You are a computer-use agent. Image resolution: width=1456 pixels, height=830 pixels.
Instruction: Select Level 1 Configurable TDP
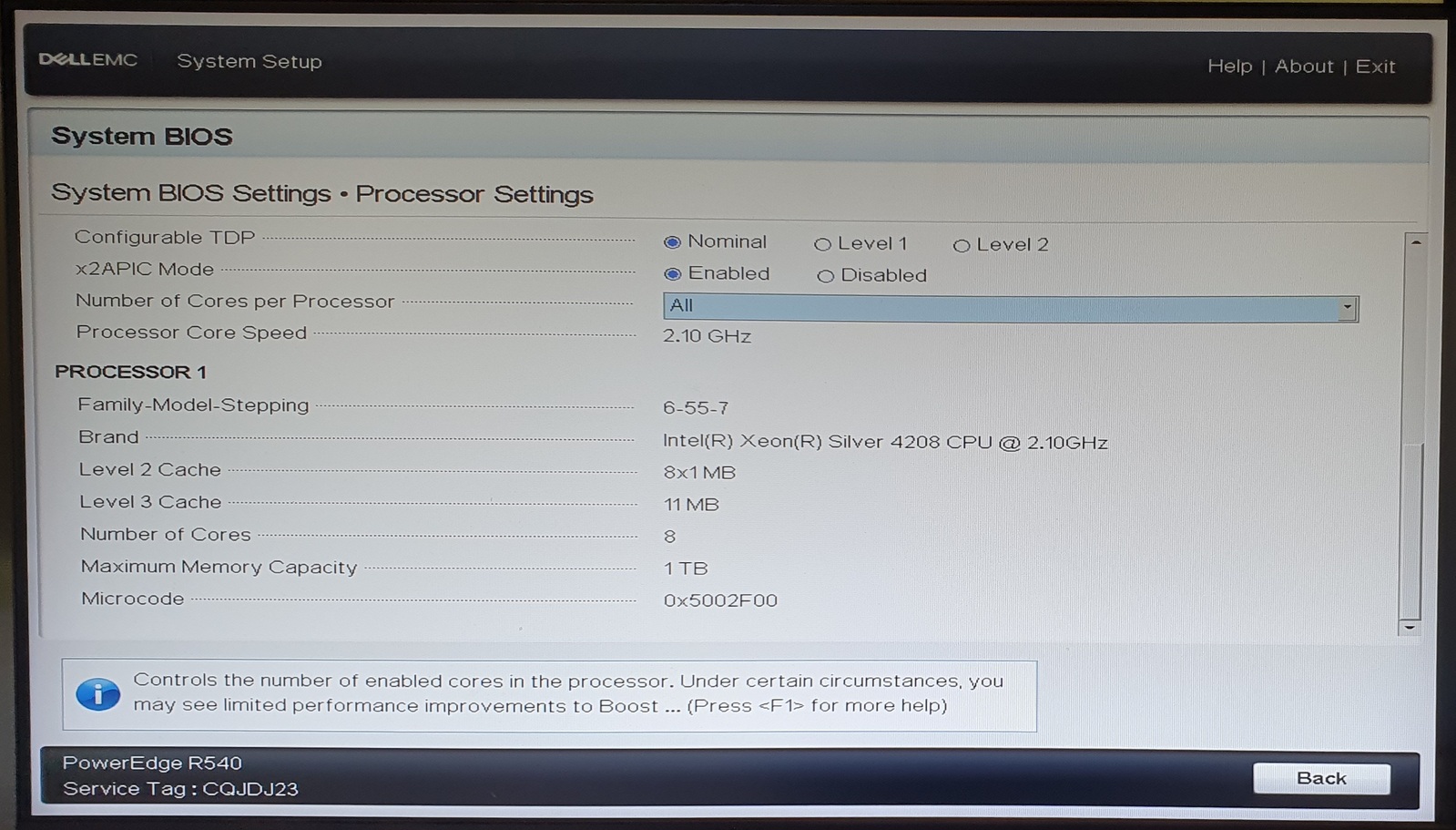coord(822,244)
